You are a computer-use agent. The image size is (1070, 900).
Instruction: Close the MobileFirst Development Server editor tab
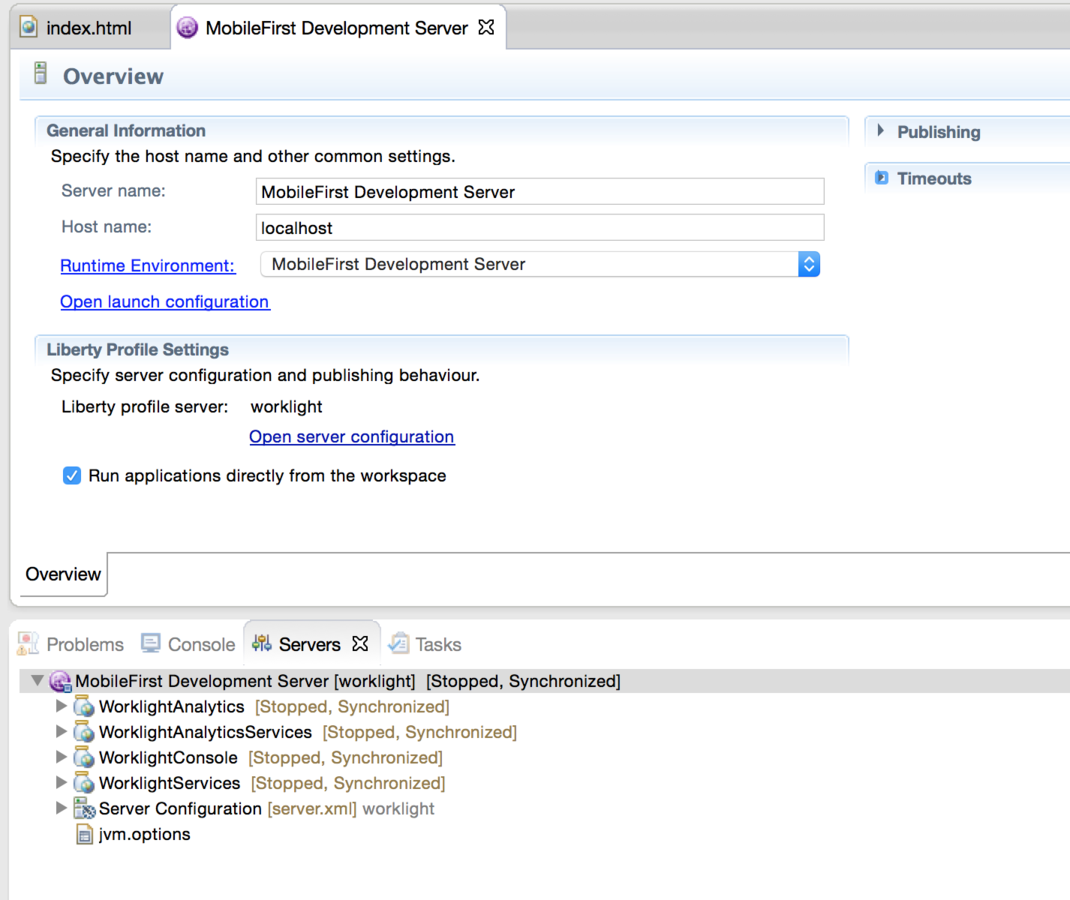486,27
